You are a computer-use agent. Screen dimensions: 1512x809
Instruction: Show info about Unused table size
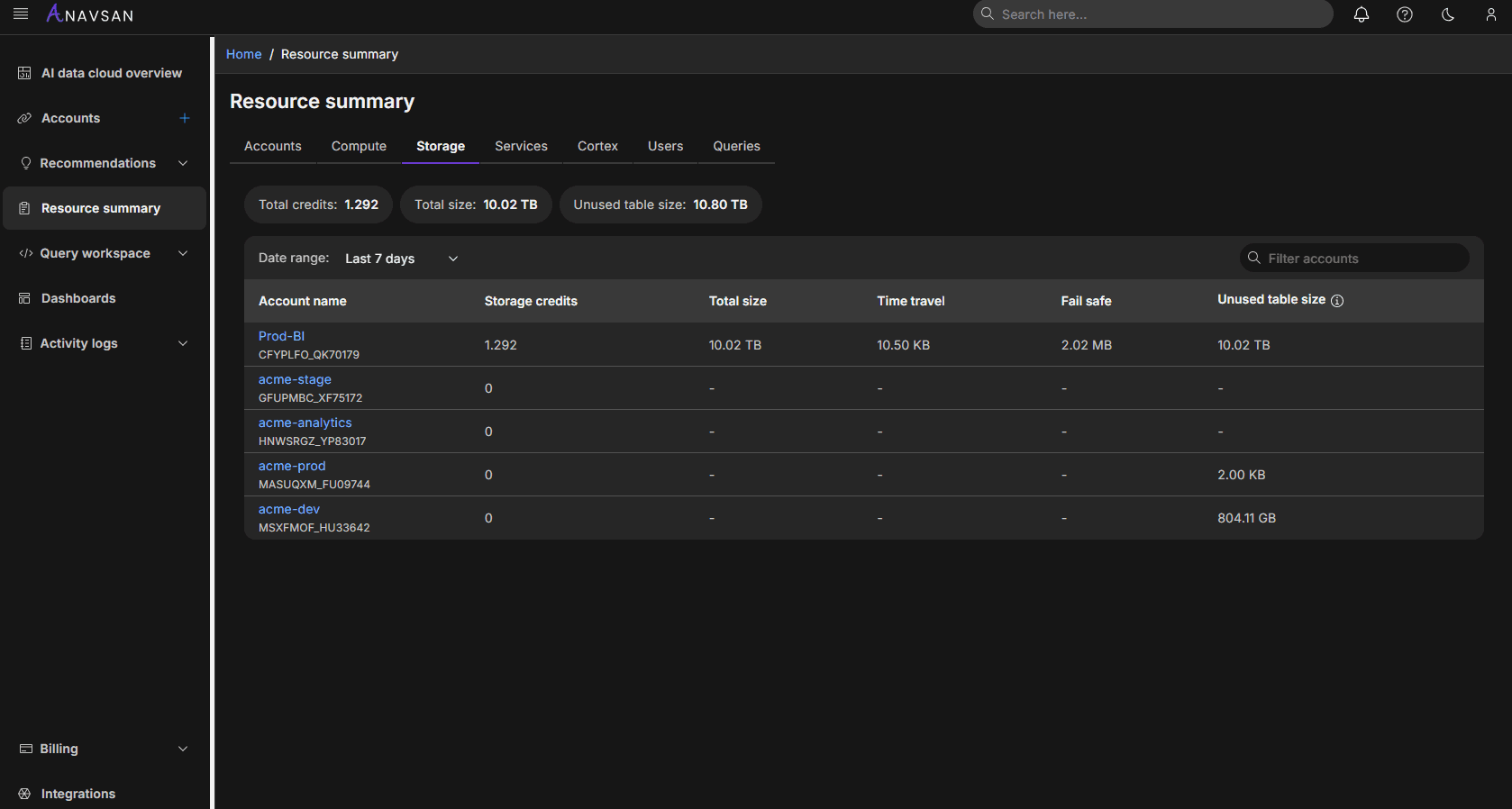(1337, 301)
